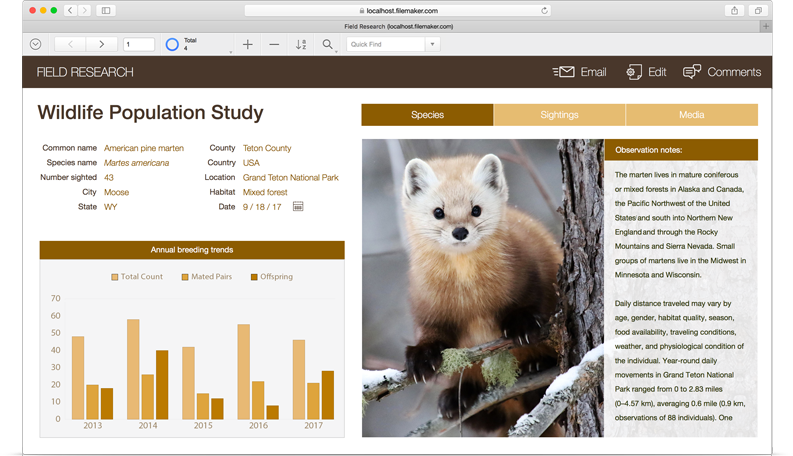Click Location Grand Teton National Park
Image resolution: width=793 pixels, height=456 pixels.
point(290,177)
